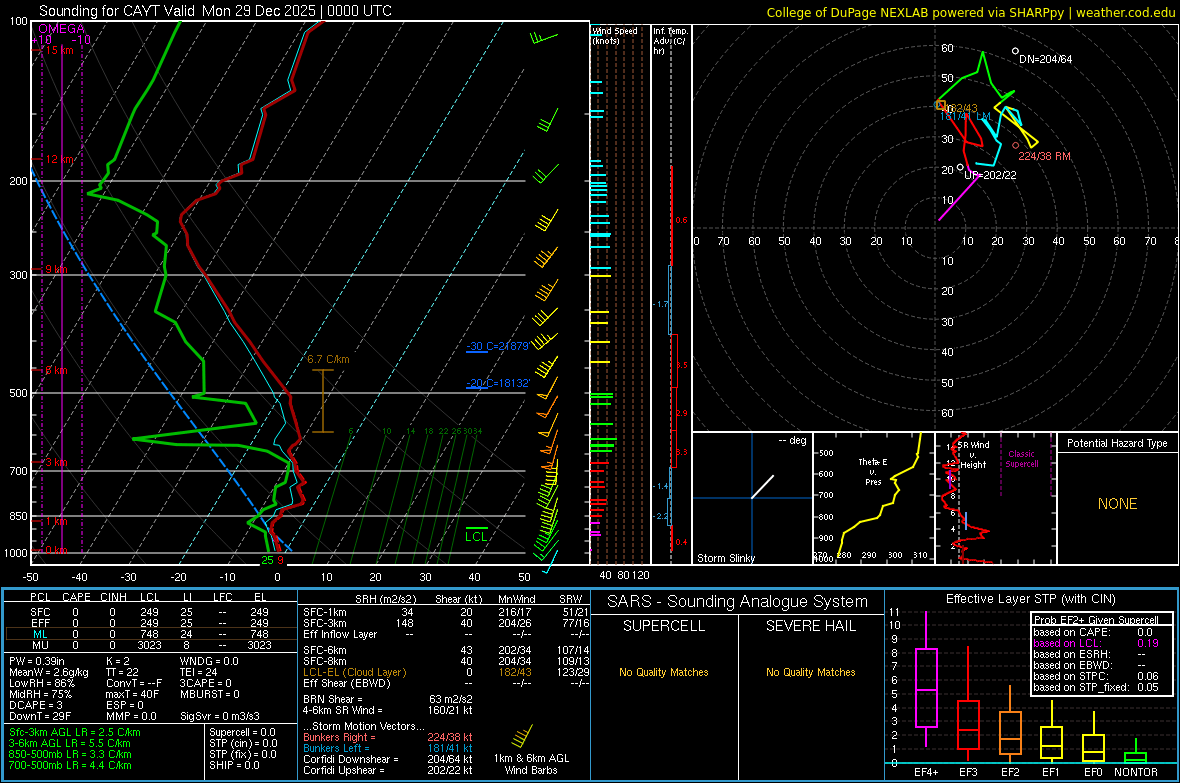Click the 'Supercell = 0.0' value
The height and width of the screenshot is (783, 1180).
(x=242, y=732)
